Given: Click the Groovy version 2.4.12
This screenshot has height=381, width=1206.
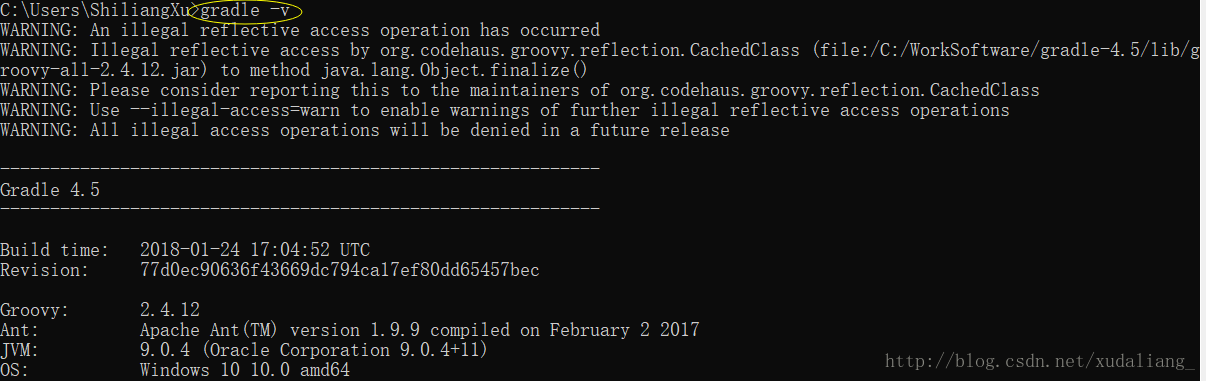Looking at the screenshot, I should (x=170, y=310).
